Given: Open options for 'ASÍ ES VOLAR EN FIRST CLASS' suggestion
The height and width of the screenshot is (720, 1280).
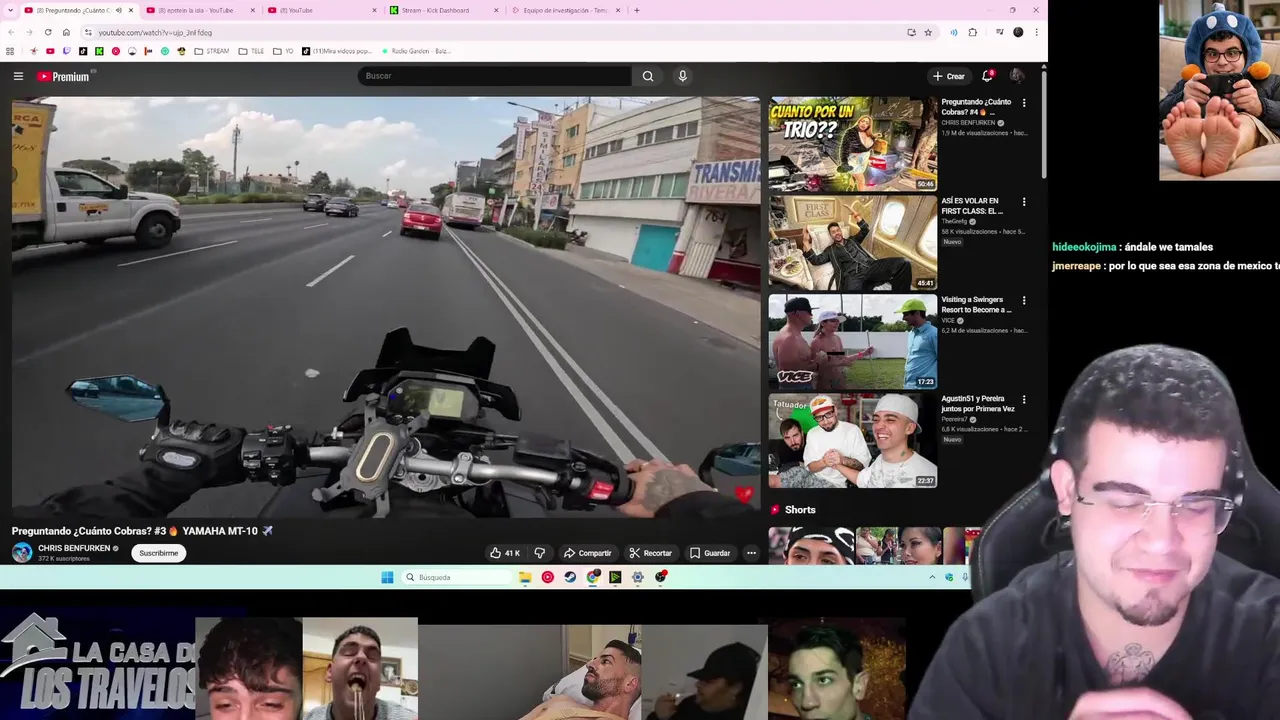Looking at the screenshot, I should click(1024, 202).
